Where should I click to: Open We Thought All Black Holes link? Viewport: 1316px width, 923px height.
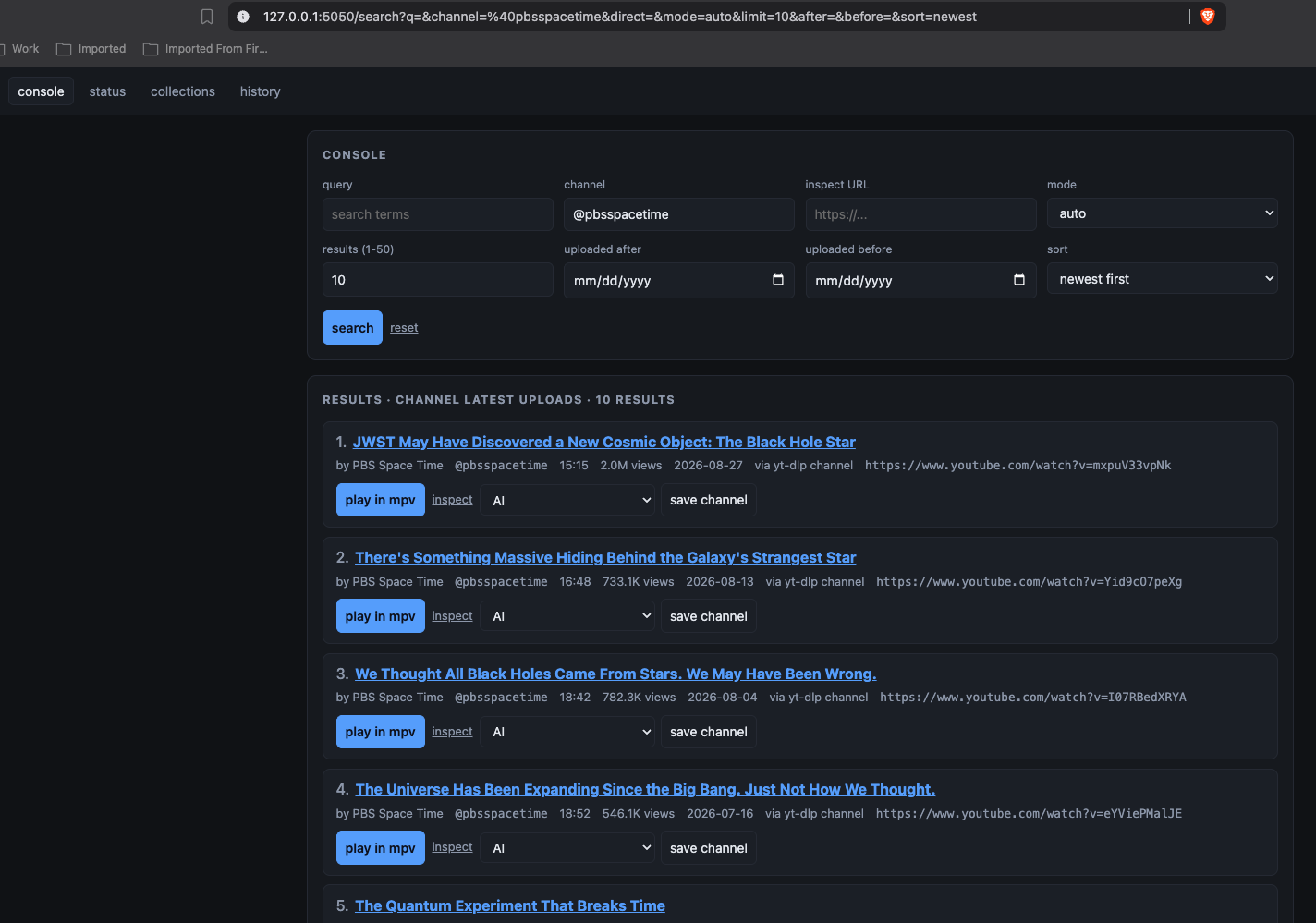[x=615, y=674]
